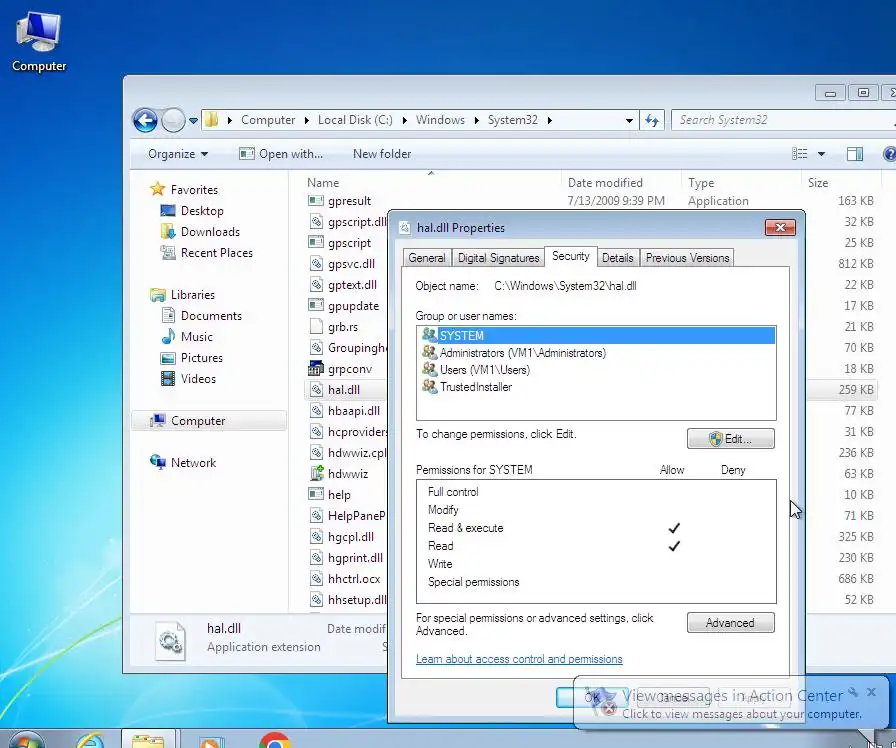Select SYSTEM in group or user names
Screen dimensions: 896x748
[x=596, y=335]
